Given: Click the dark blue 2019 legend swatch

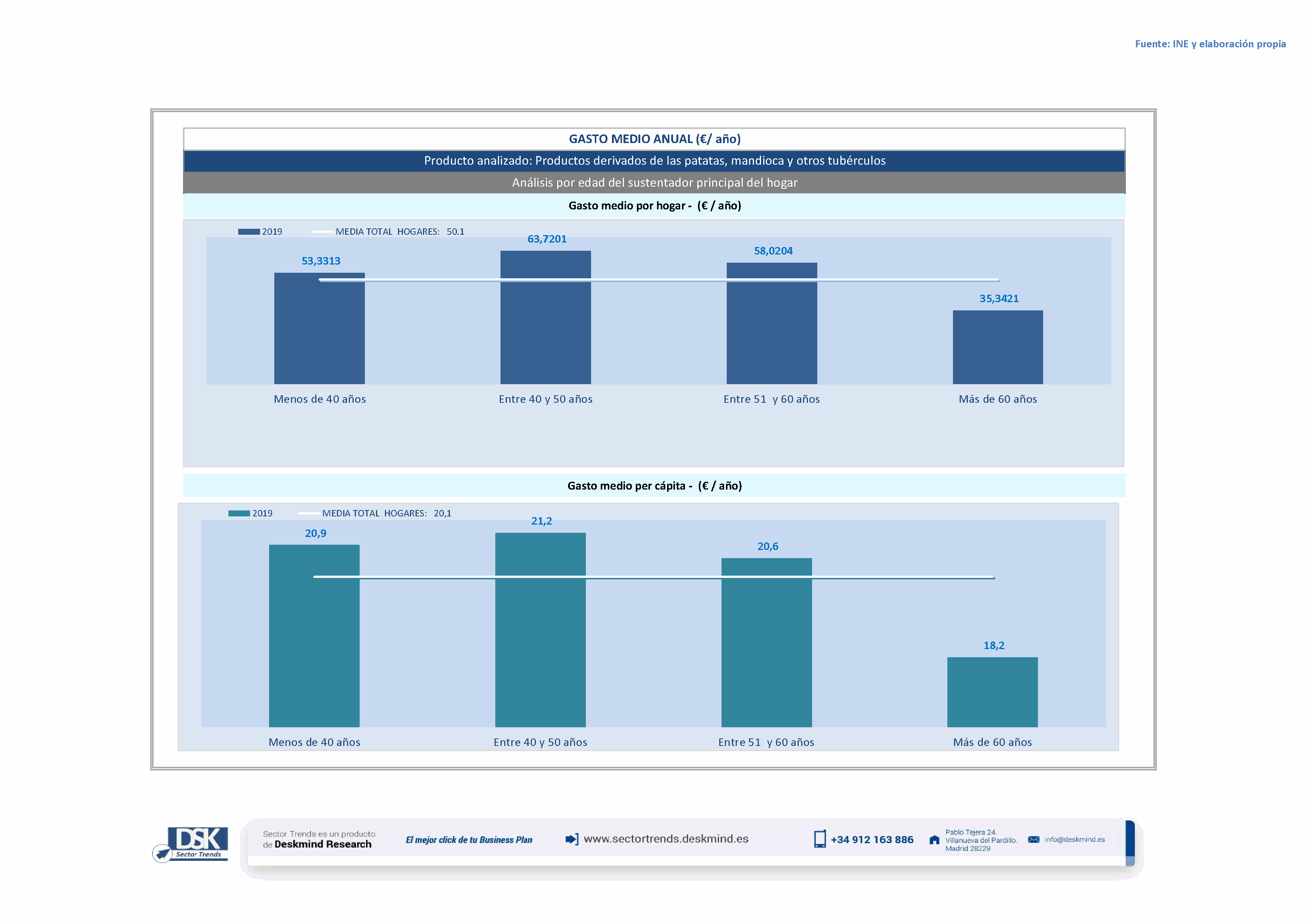Looking at the screenshot, I should tap(249, 232).
